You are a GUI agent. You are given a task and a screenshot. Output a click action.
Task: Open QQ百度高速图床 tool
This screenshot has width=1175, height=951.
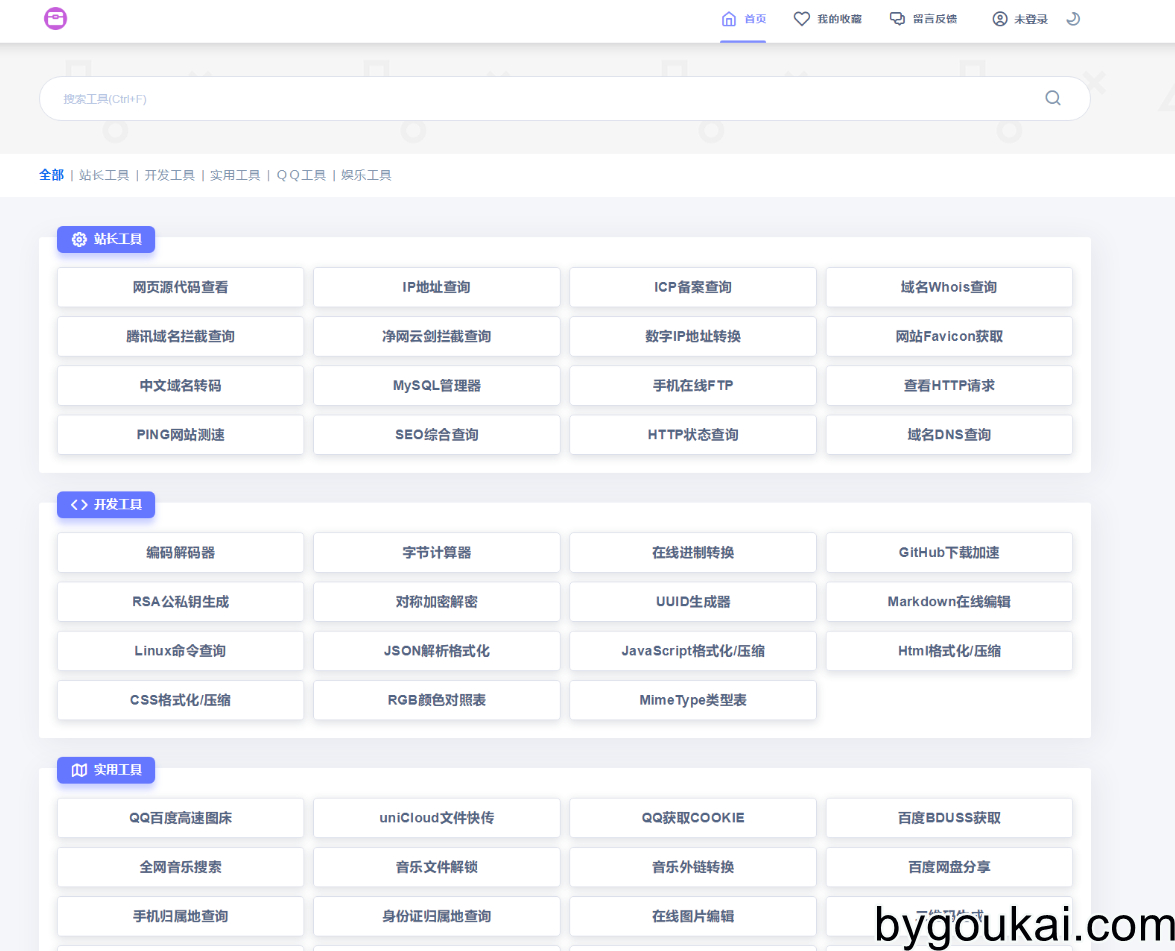pos(181,818)
